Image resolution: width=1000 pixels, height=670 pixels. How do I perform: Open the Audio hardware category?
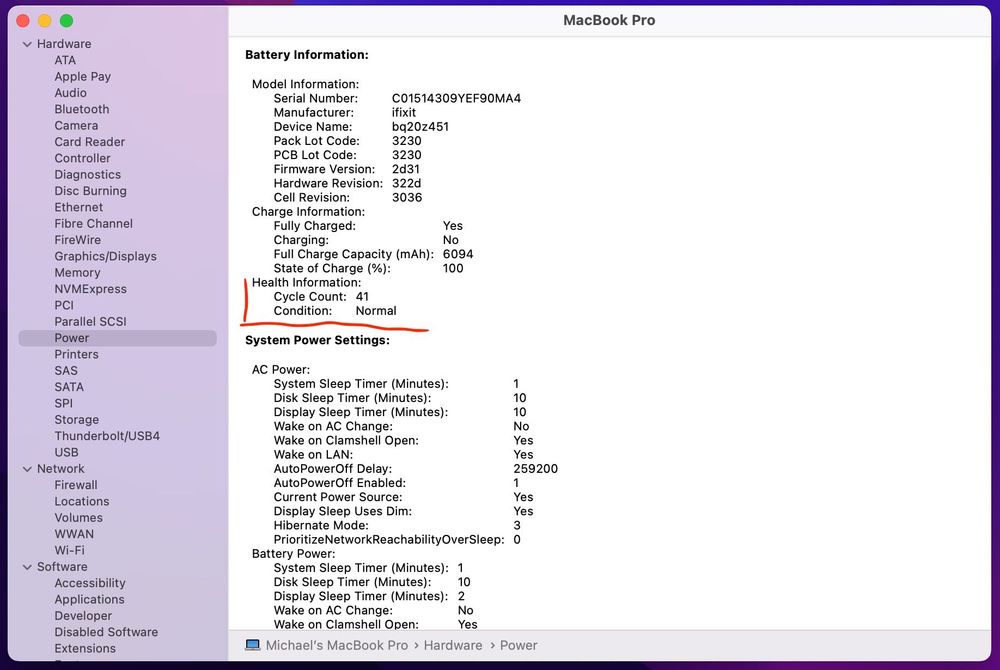[70, 92]
